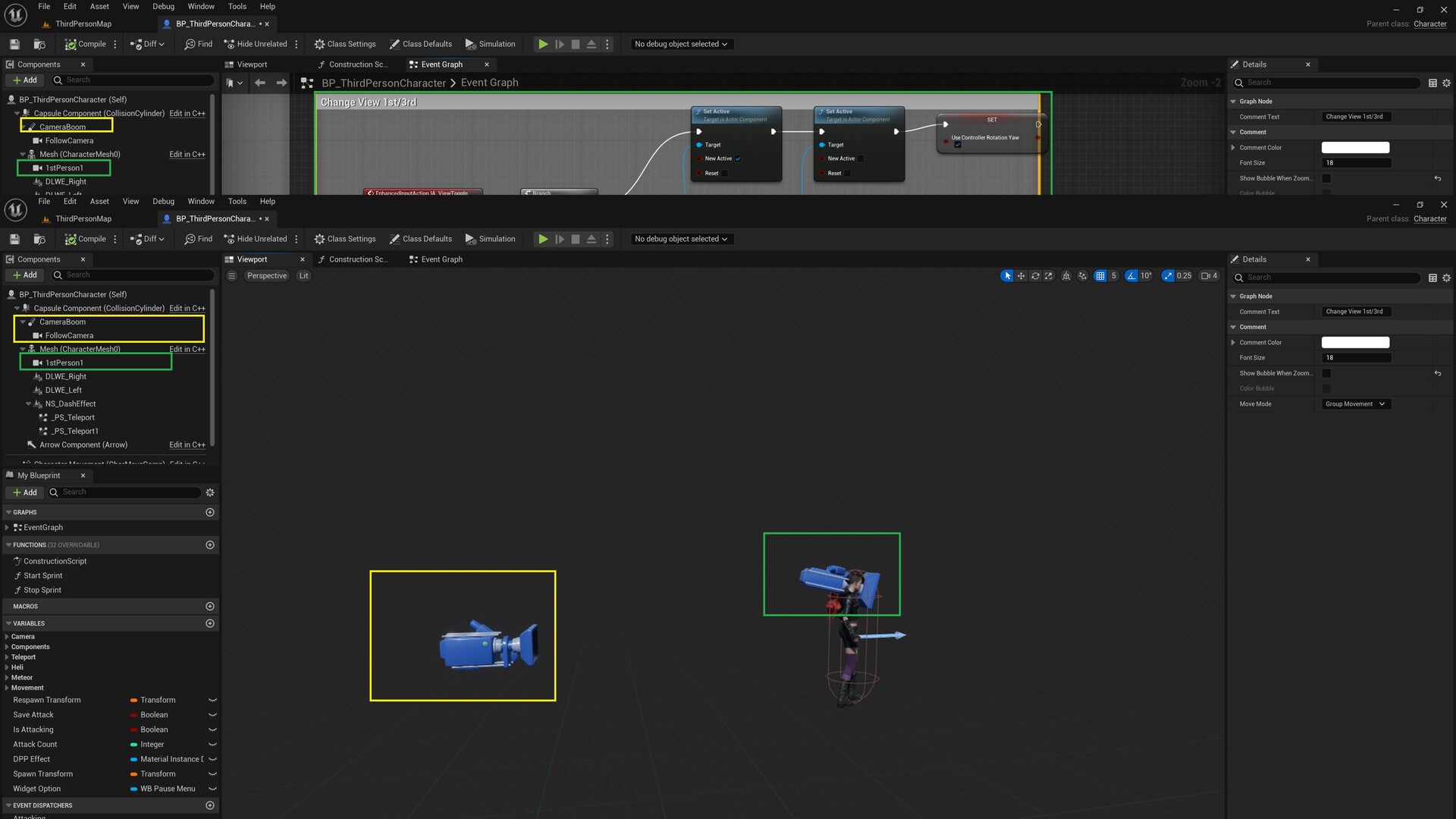This screenshot has height=819, width=1456.
Task: Open the Debug menu
Action: click(163, 201)
